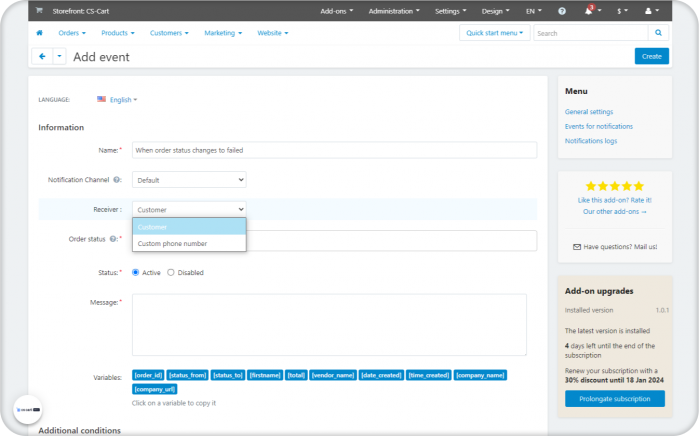
Task: Open the Add-ons menu
Action: [337, 11]
